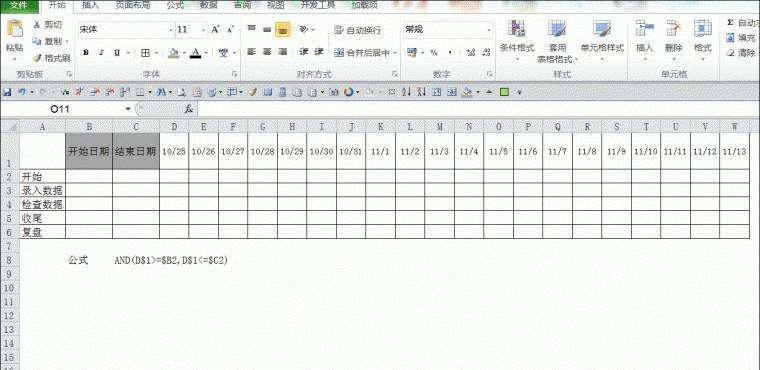
Task: Toggle italic formatting
Action: click(101, 53)
